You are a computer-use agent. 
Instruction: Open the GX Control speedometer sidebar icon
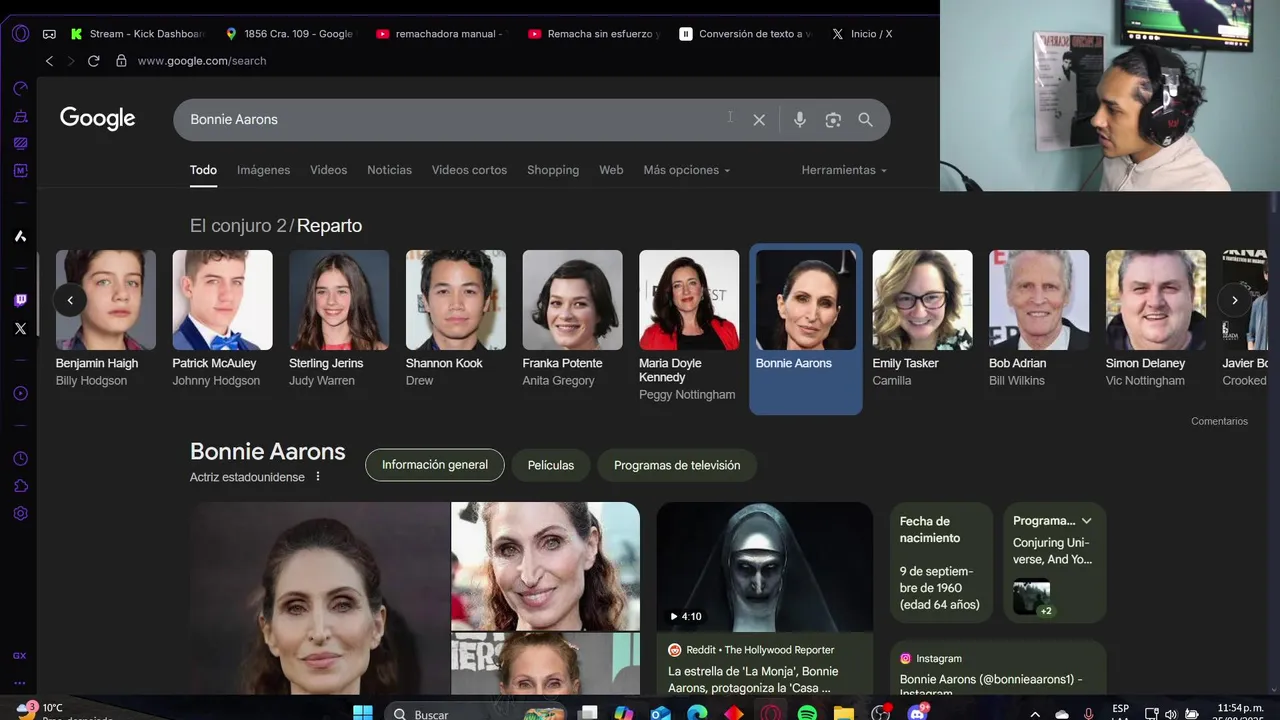point(20,89)
